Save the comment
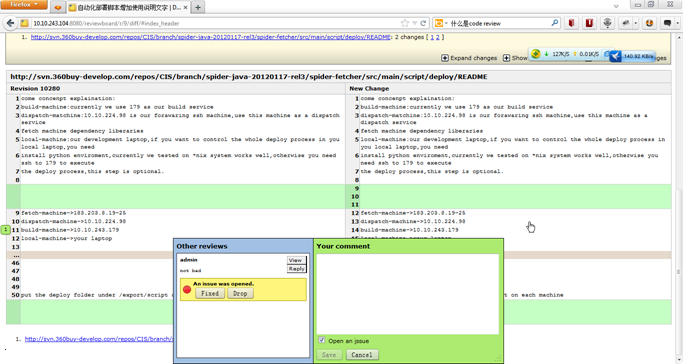Viewport: 683px width, 364px height. (x=329, y=355)
